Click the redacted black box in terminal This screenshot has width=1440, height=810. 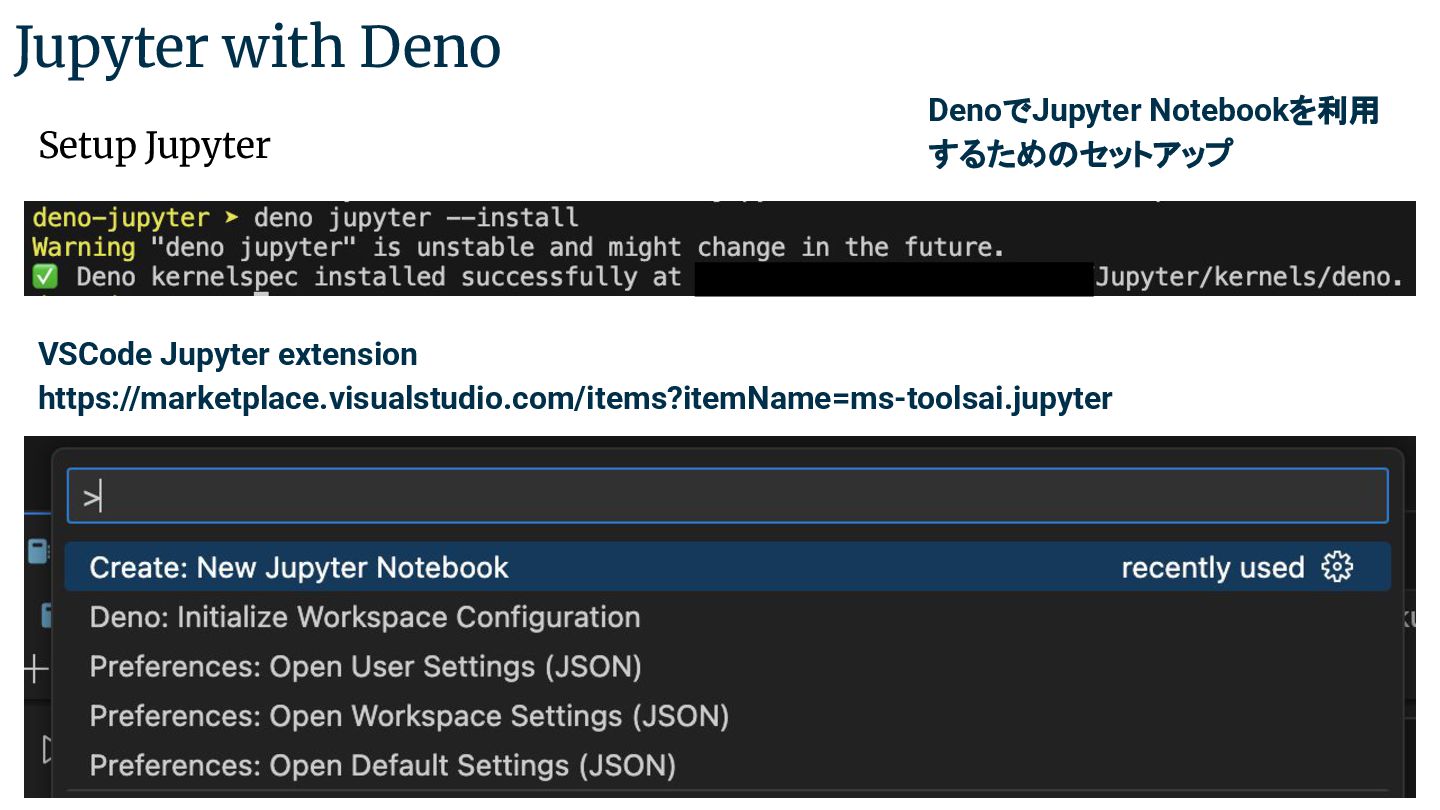coord(893,279)
